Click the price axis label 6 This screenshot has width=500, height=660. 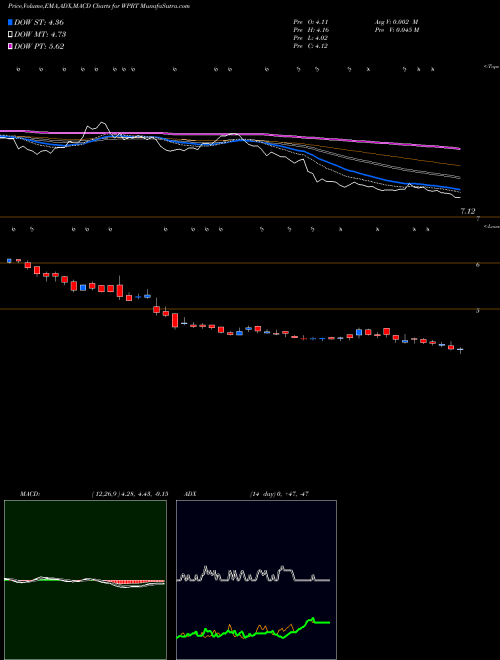coord(478,265)
